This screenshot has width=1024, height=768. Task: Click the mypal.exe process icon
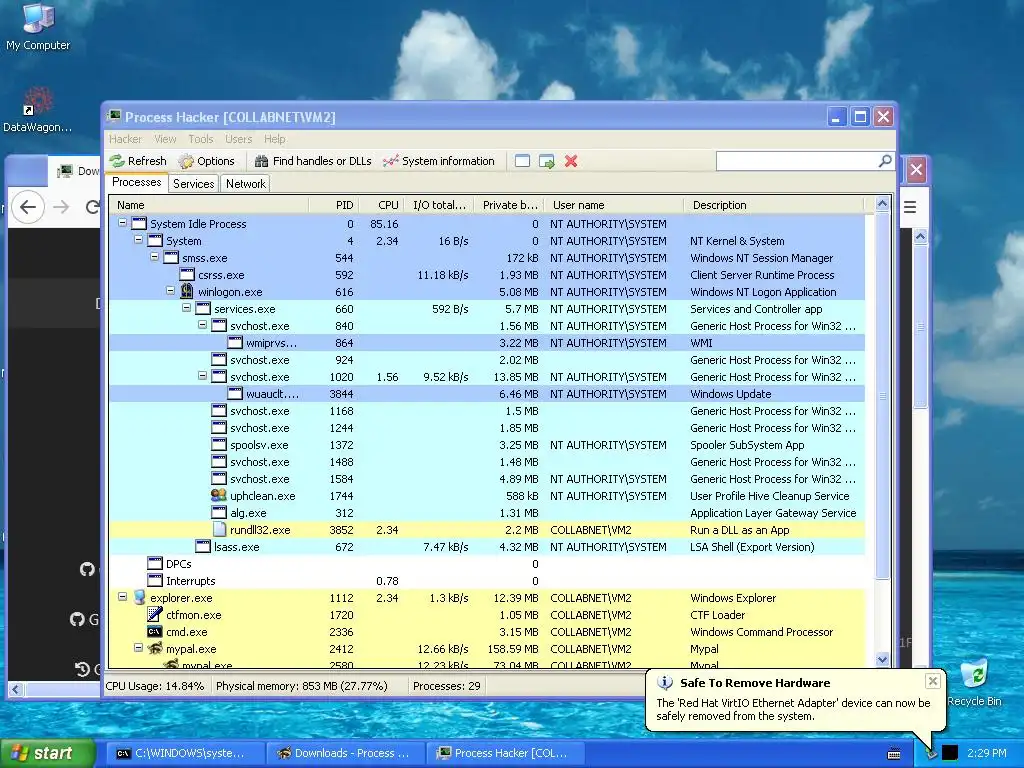point(155,648)
